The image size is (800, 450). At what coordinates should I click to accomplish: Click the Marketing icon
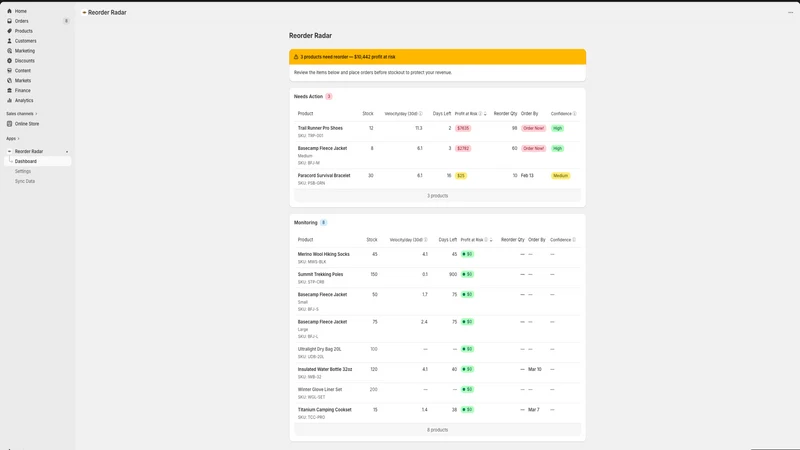click(9, 51)
